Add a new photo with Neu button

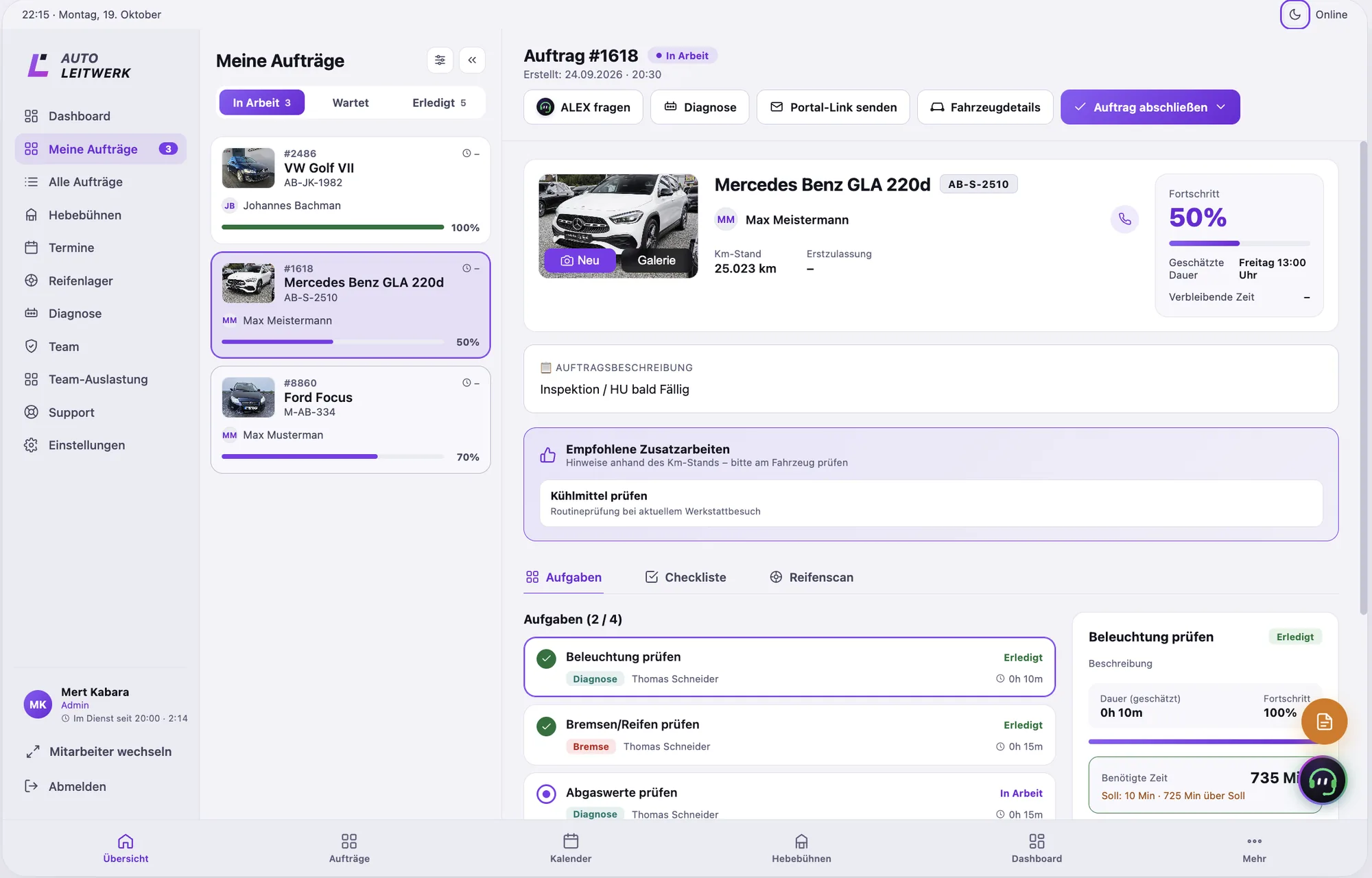580,261
